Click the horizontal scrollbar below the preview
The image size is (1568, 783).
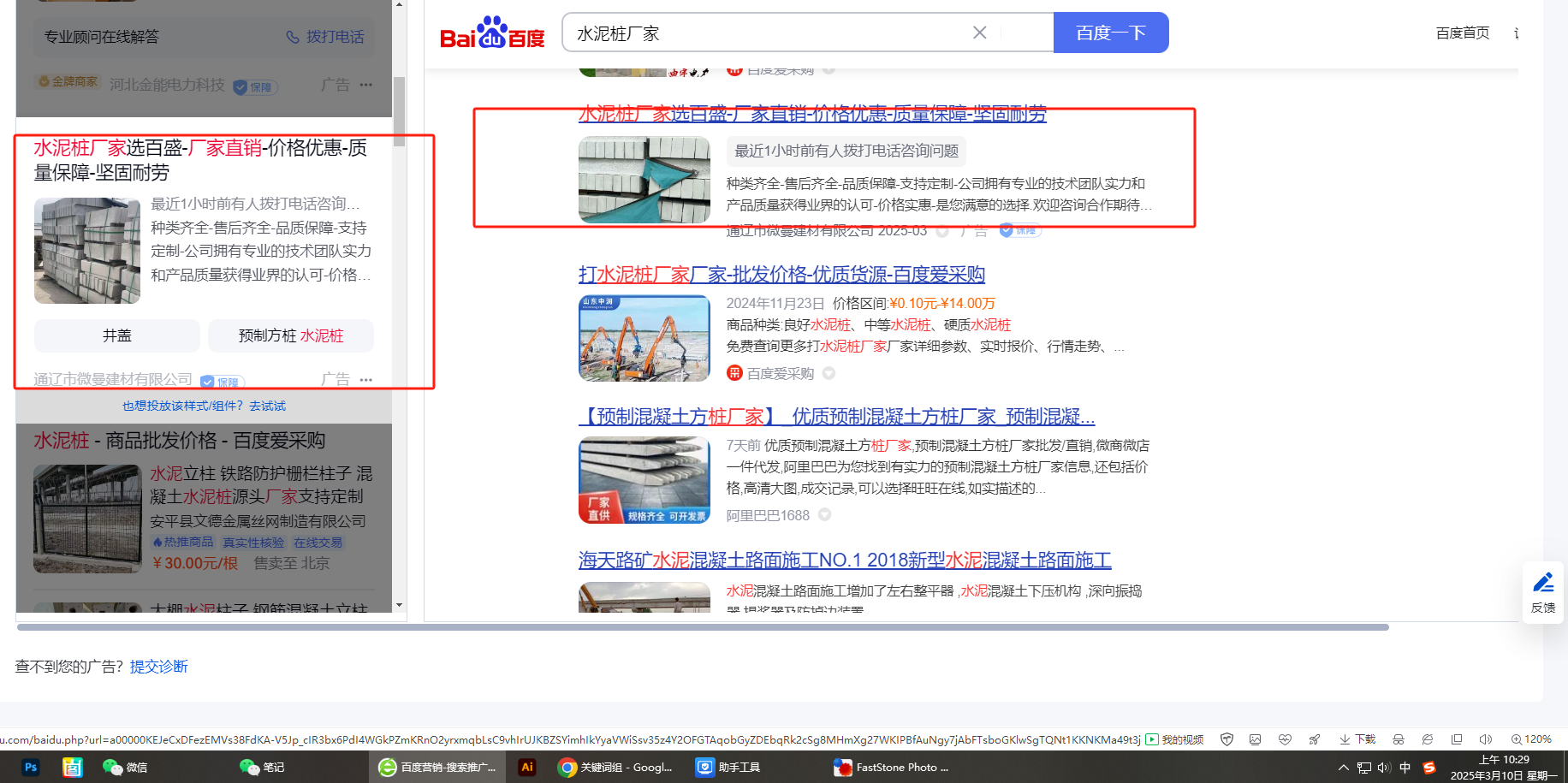[x=703, y=627]
